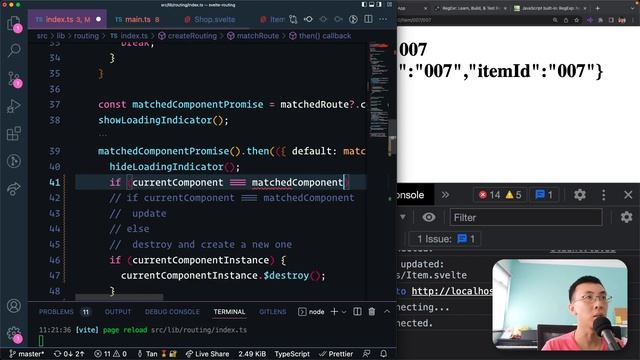Select the Console tab in DevTools
640x360 pixels.
coord(411,195)
